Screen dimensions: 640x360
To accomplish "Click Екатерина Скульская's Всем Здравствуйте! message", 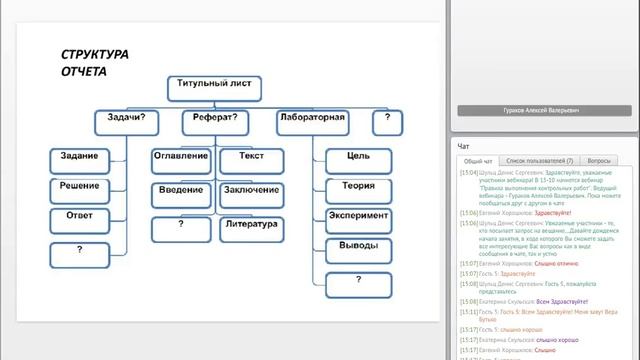I will pyautogui.click(x=524, y=302).
